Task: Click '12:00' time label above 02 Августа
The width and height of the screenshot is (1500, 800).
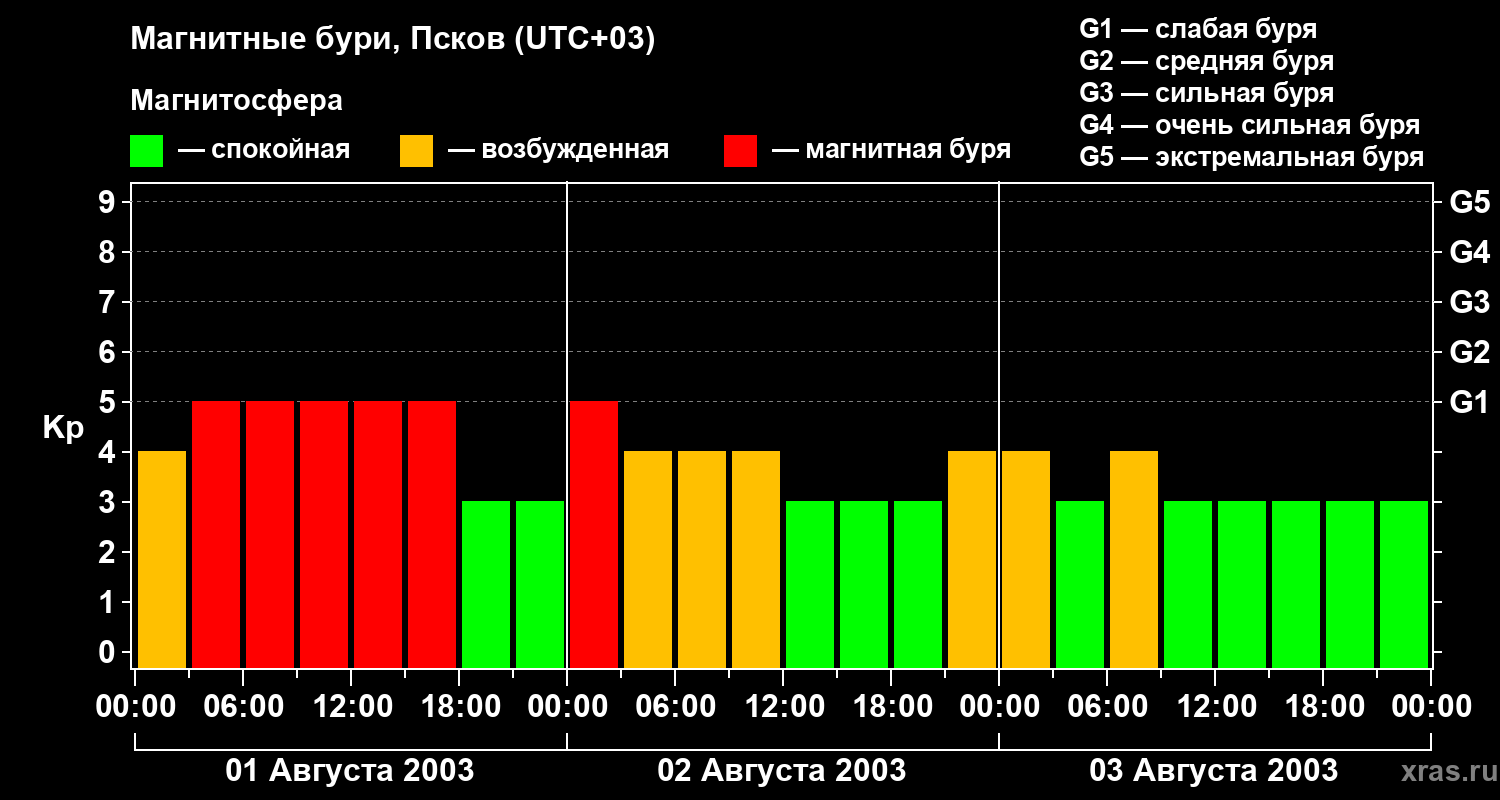Action: coord(783,707)
